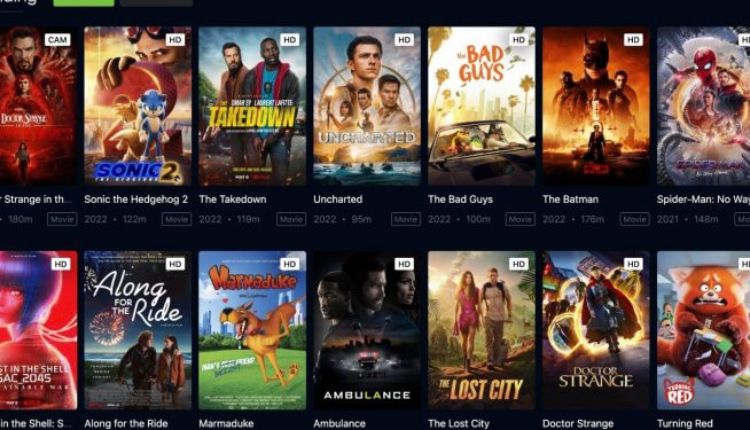Click the HD badge on Marmaduke poster
The image size is (750, 430).
(289, 264)
